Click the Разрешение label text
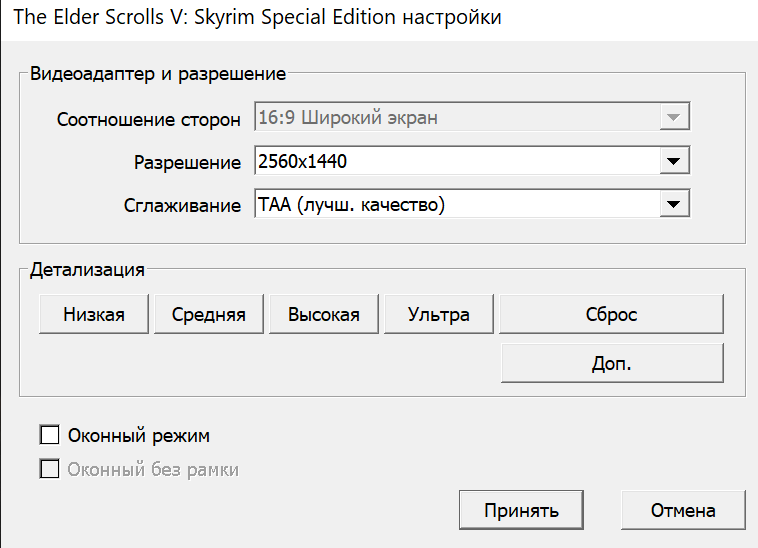The image size is (758, 548). point(187,162)
